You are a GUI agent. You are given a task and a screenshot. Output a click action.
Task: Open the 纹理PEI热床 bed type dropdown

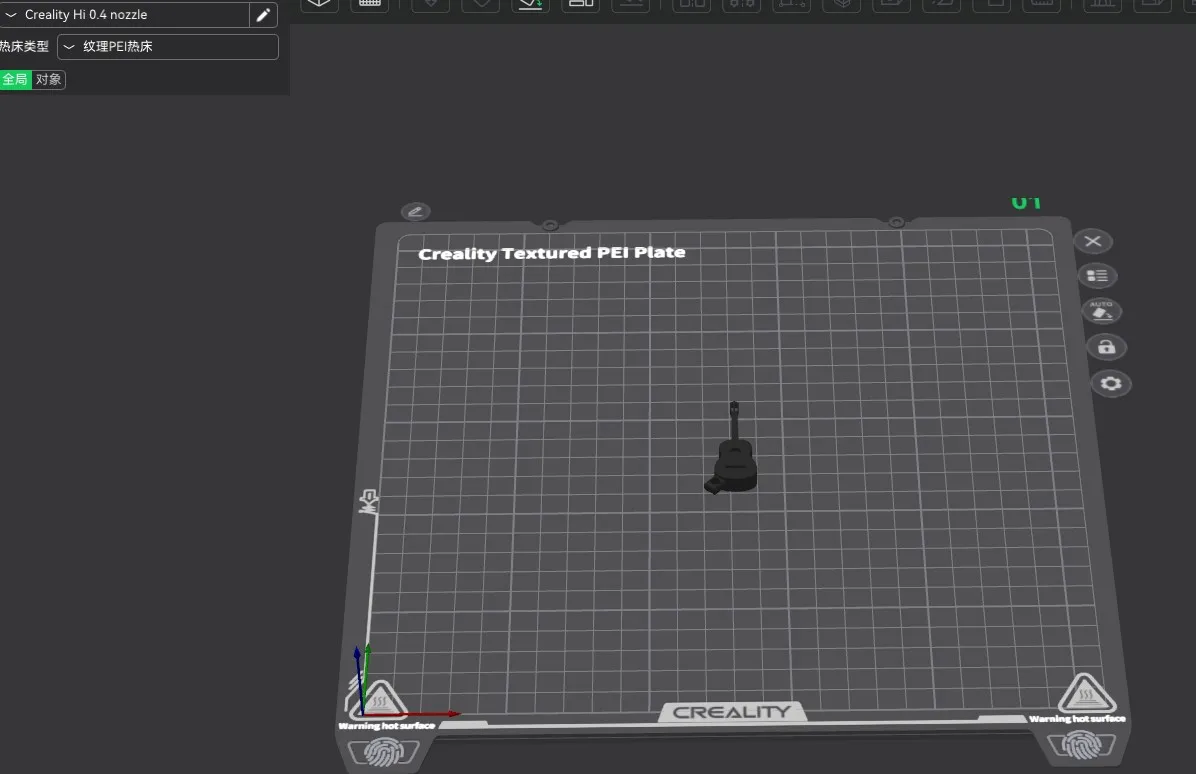[x=168, y=47]
